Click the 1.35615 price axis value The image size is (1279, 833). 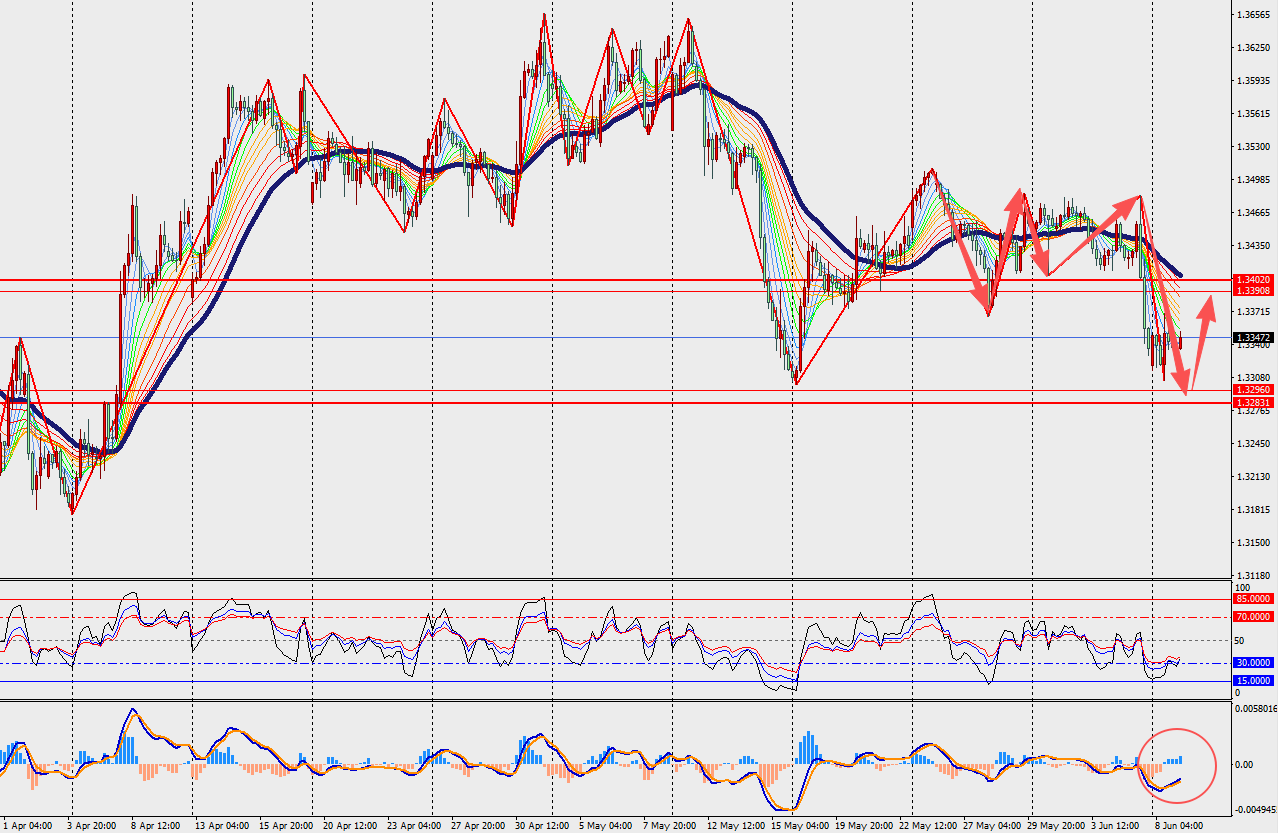(x=1254, y=114)
